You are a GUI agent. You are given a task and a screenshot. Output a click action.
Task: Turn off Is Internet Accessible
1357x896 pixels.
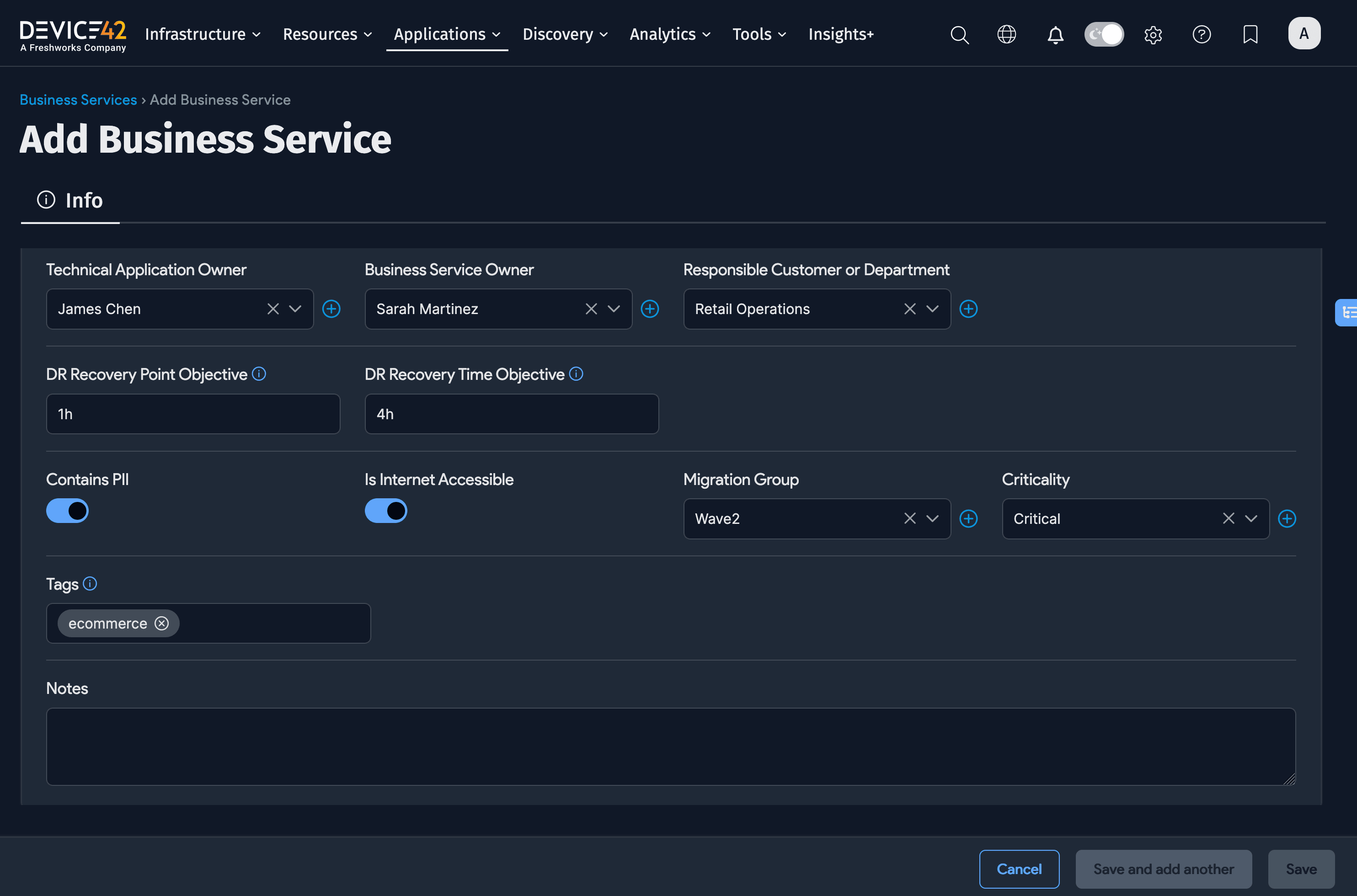click(x=386, y=510)
